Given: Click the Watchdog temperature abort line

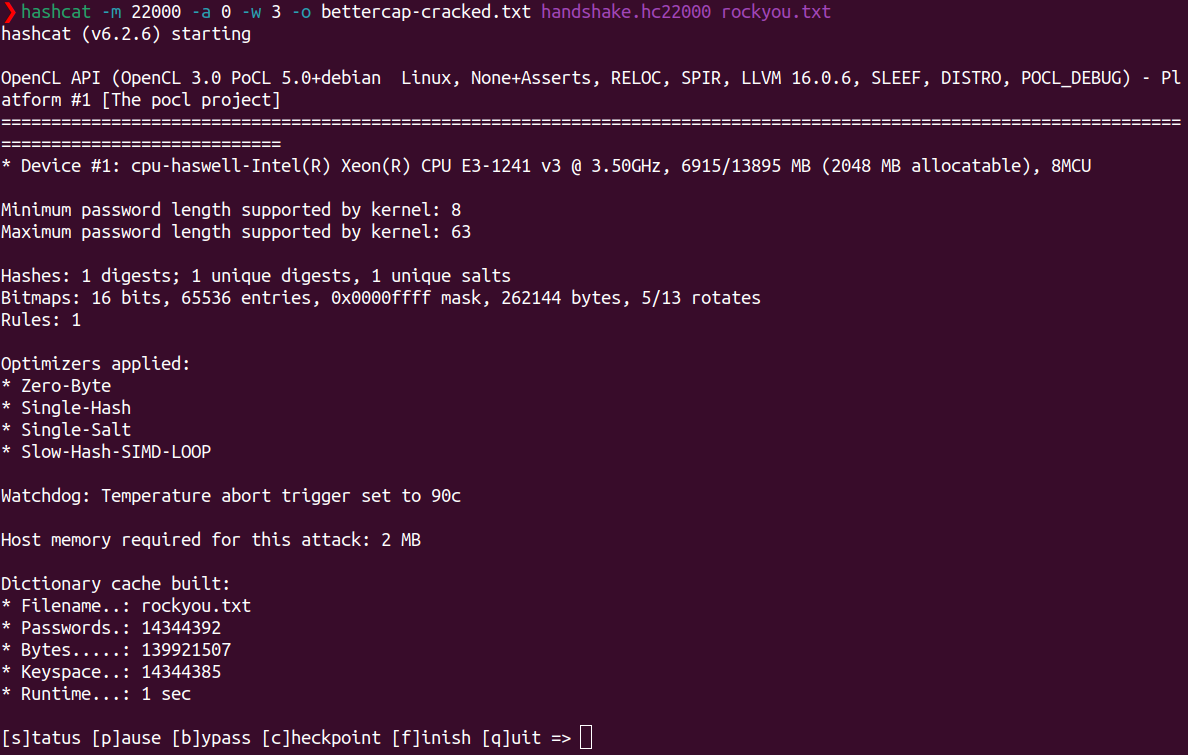Looking at the screenshot, I should 231,496.
